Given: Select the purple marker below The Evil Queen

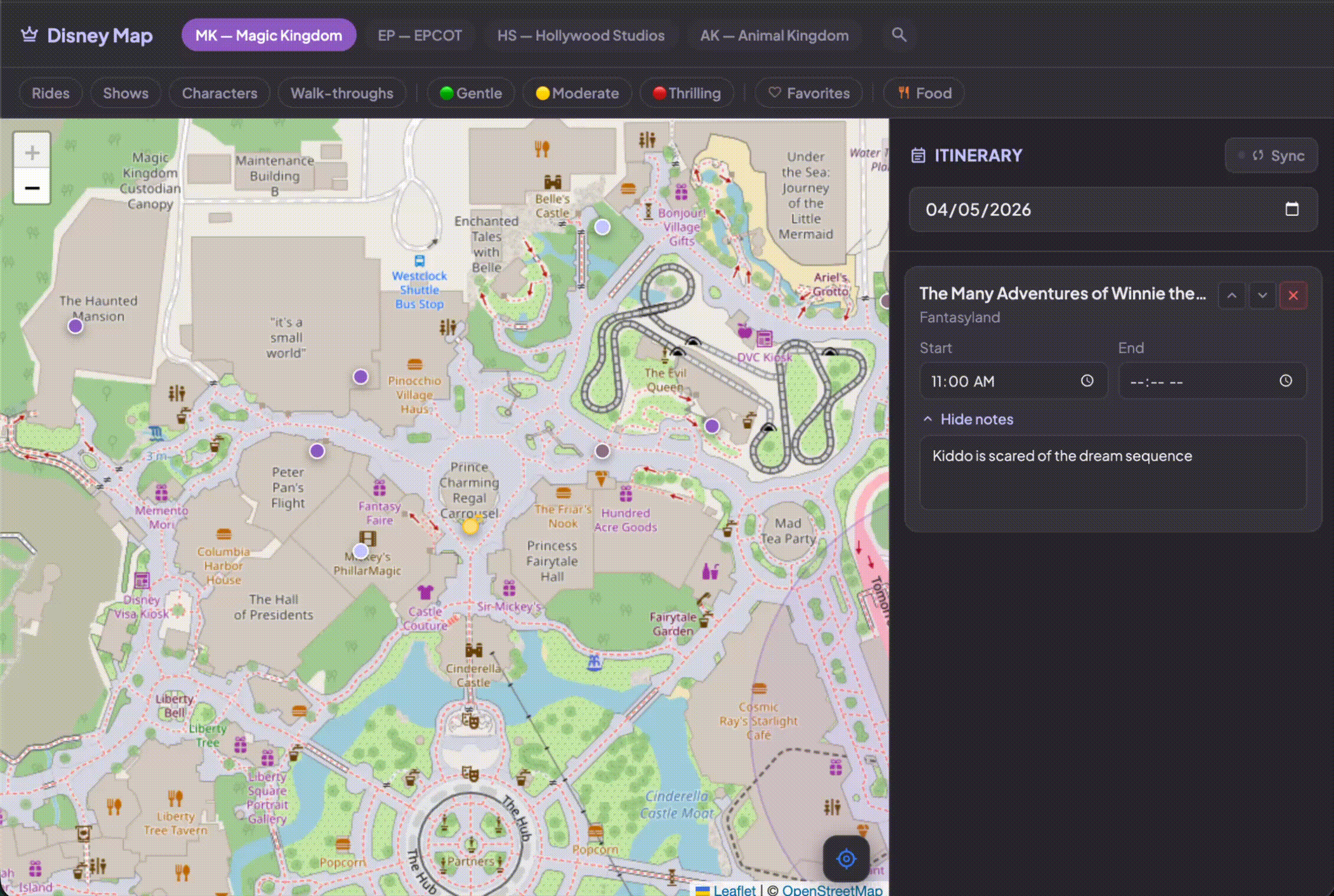Looking at the screenshot, I should point(712,426).
